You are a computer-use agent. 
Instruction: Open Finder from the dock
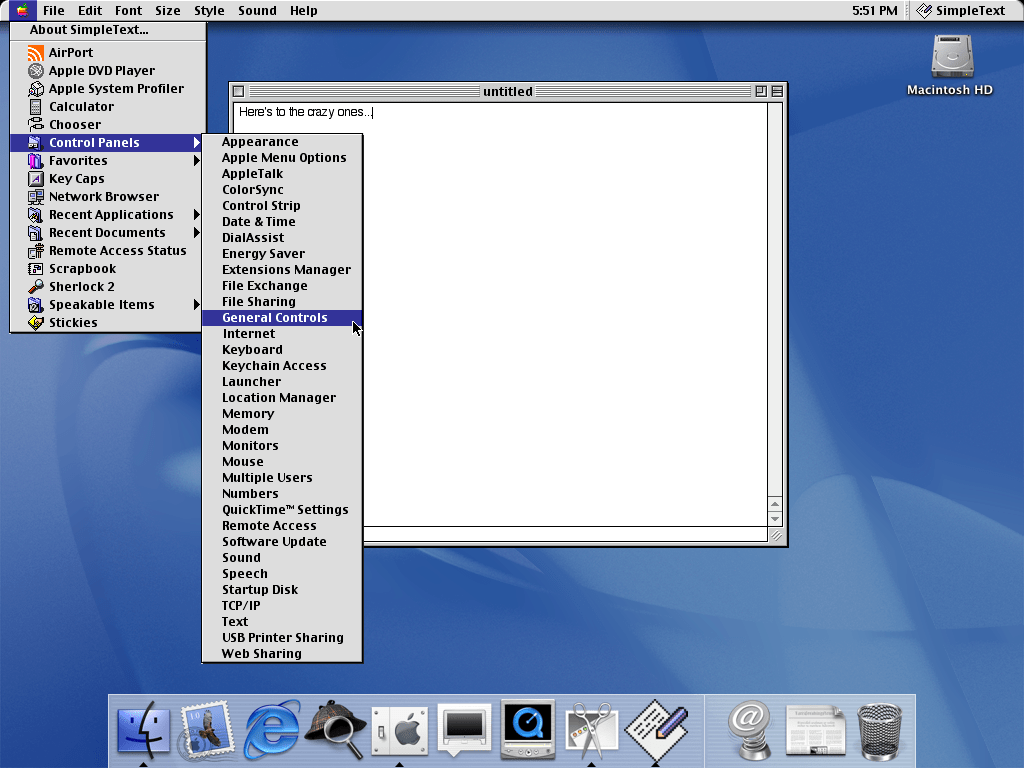[x=144, y=729]
